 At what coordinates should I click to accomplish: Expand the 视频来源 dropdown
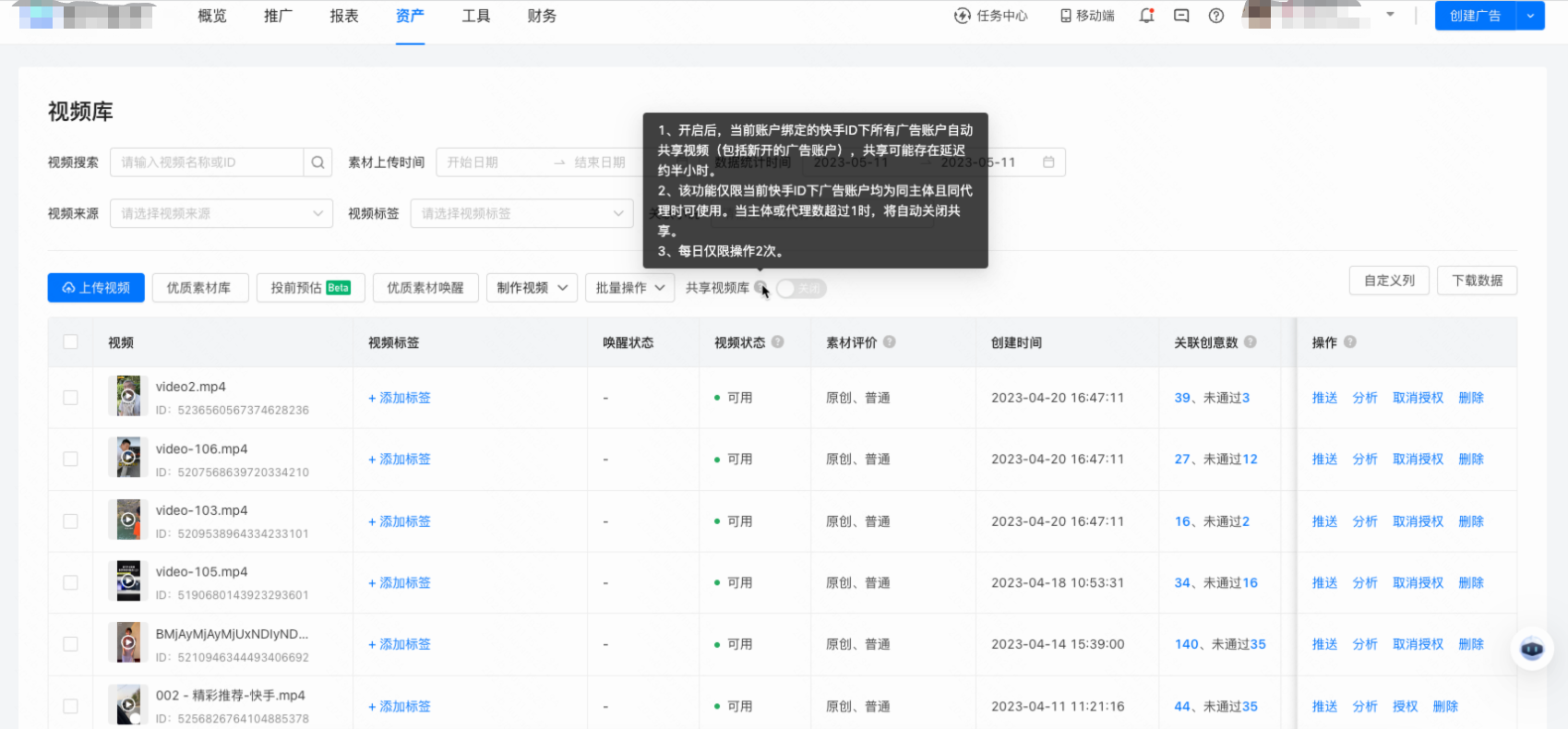(x=221, y=213)
